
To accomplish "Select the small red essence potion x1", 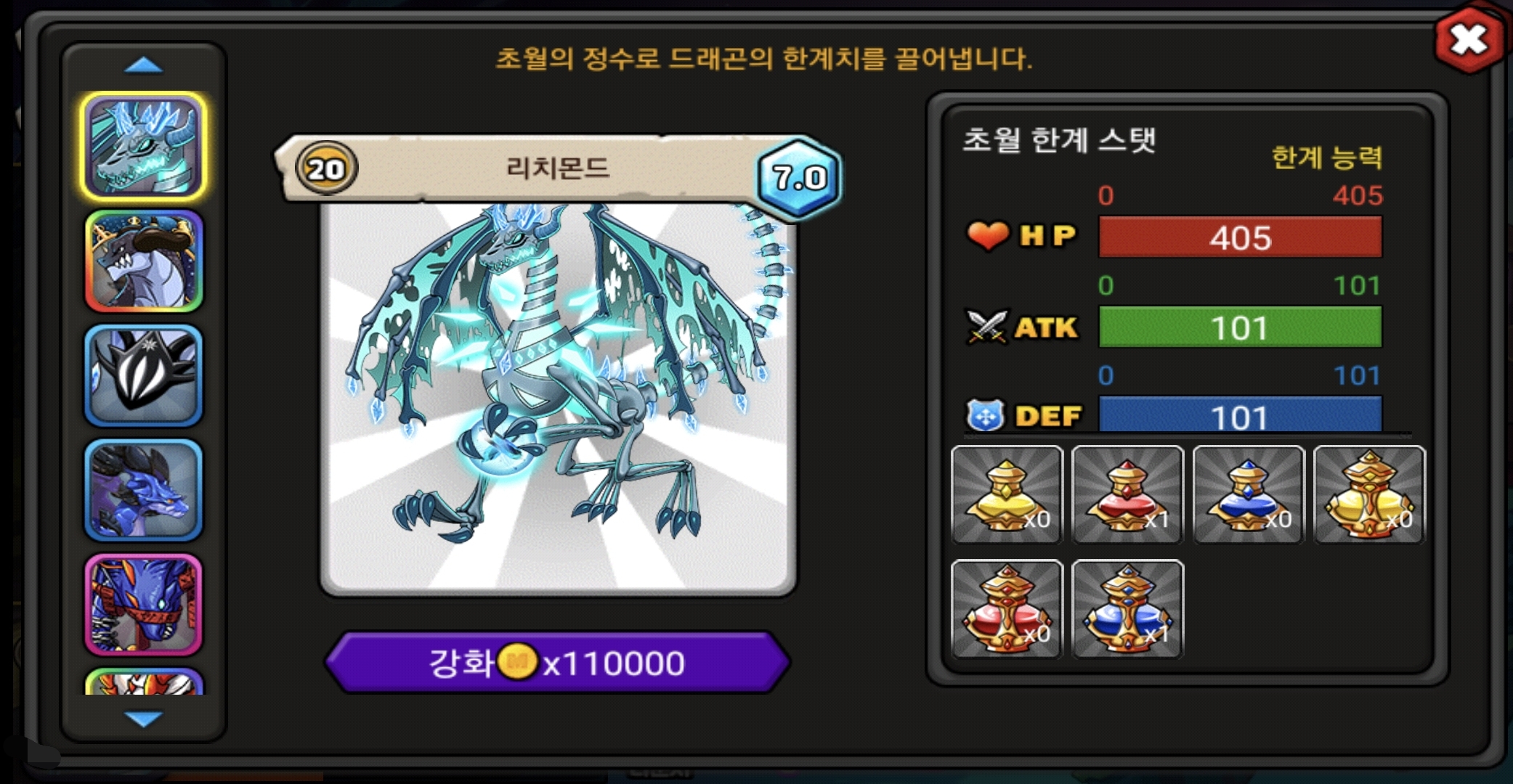I will (1127, 494).
